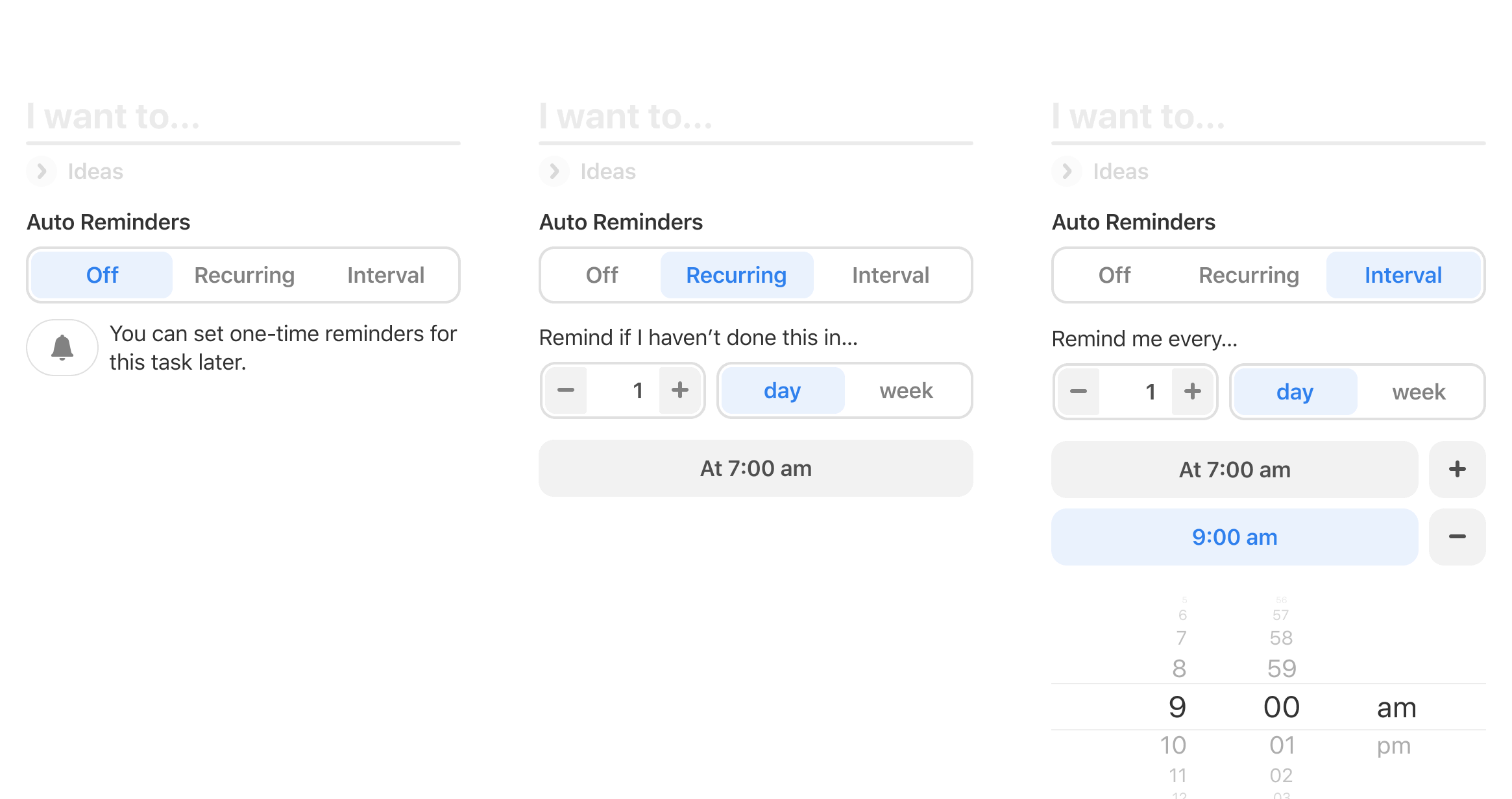Viewport: 1512px width, 799px height.
Task: Choose 'pm' in the time picker wheel
Action: [x=1394, y=746]
